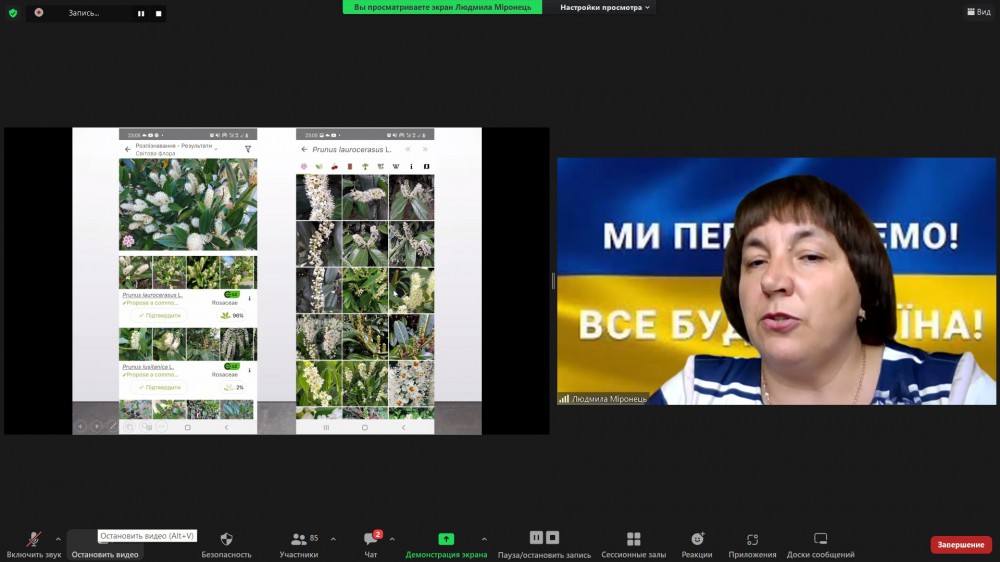Screen dimensions: 1000x562
Task: Open Сессионные залы breakout rooms
Action: coord(633,540)
